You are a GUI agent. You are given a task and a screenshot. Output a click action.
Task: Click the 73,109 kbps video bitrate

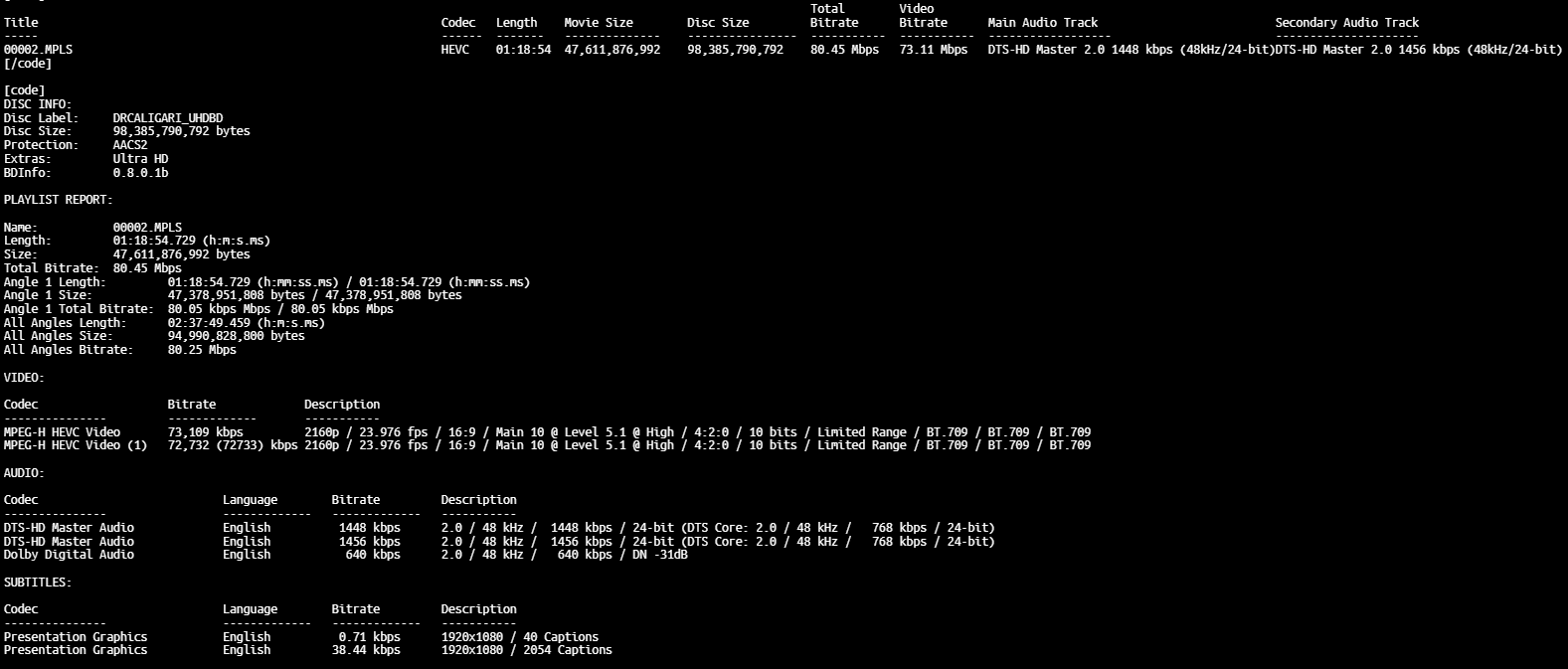tap(205, 432)
